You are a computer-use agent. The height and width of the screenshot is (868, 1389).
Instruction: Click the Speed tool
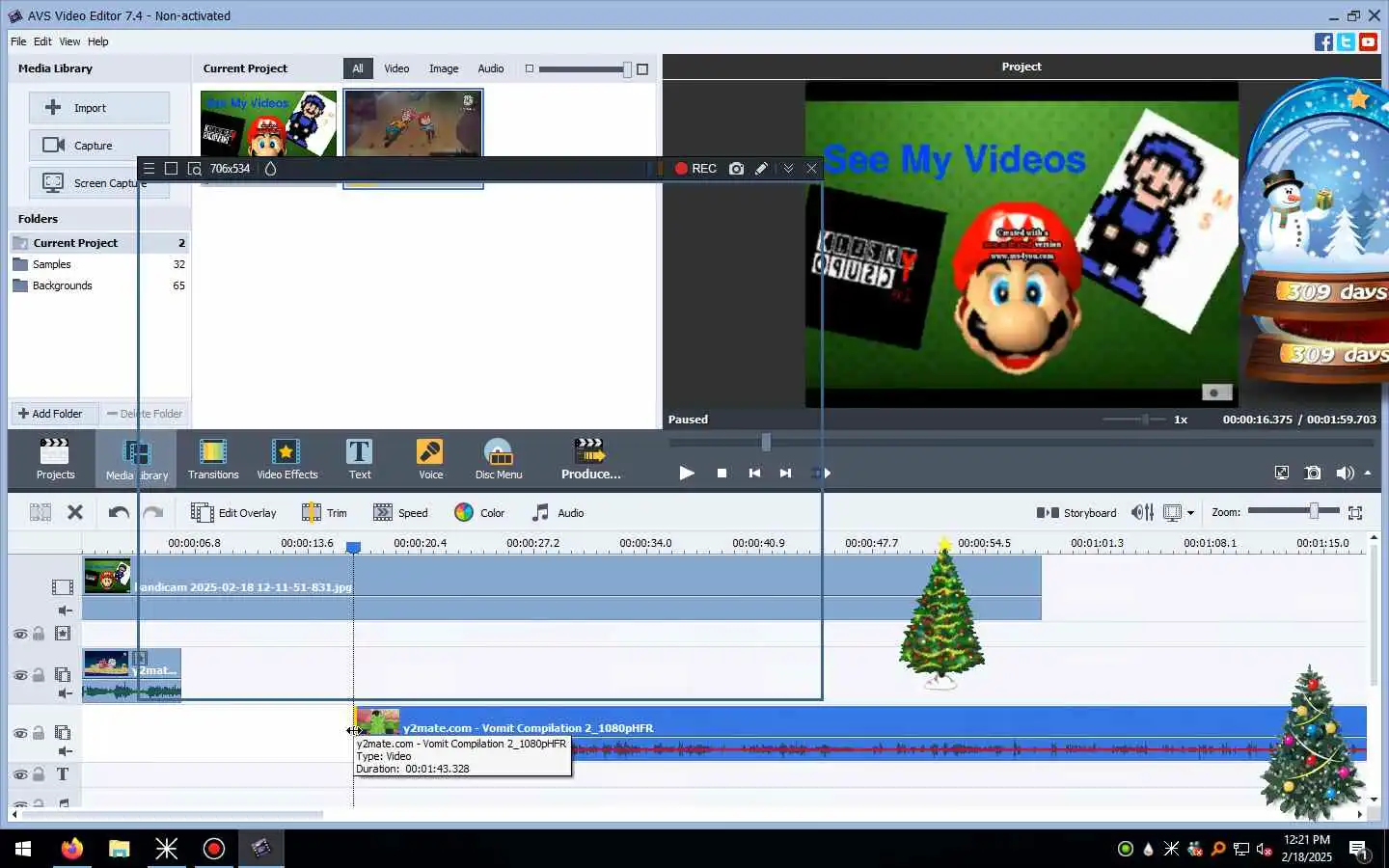[400, 512]
